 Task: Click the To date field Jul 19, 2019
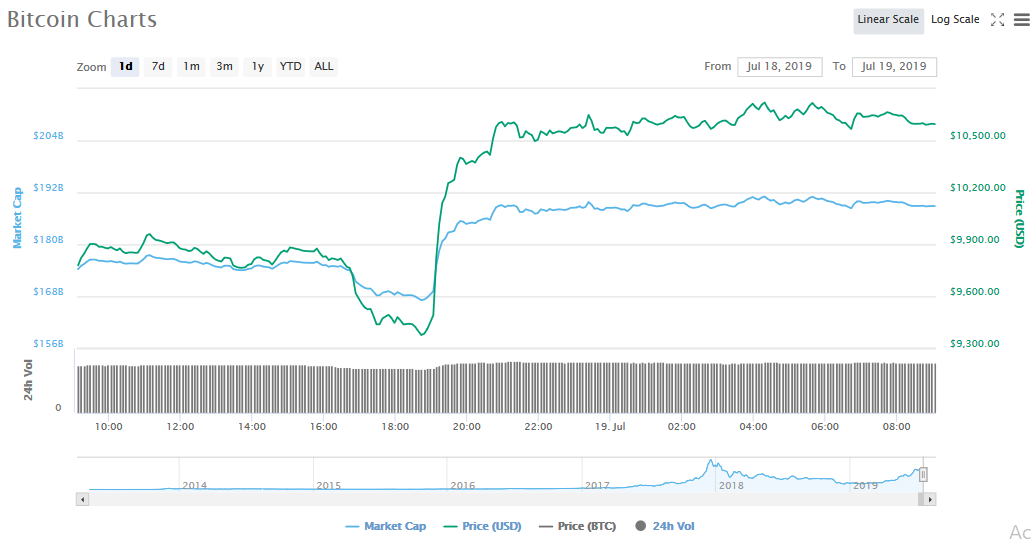point(894,66)
